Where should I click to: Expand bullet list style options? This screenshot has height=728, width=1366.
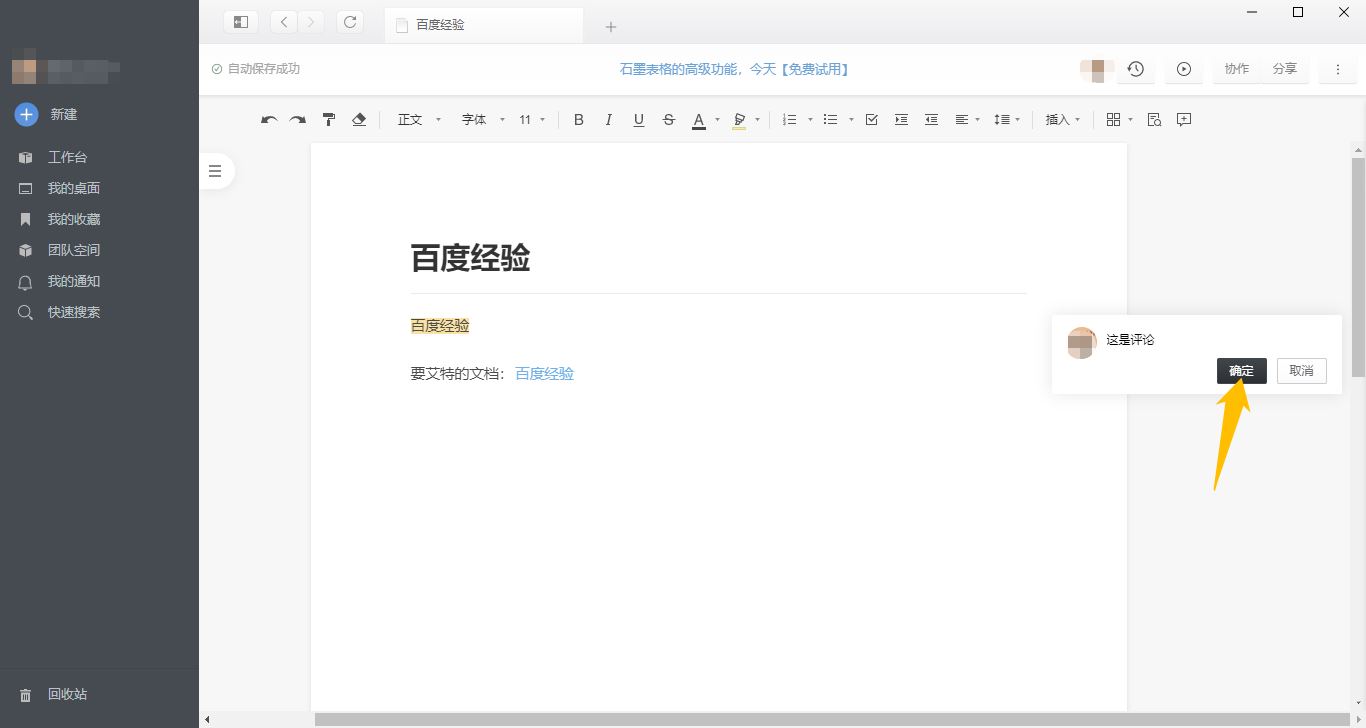[x=851, y=120]
